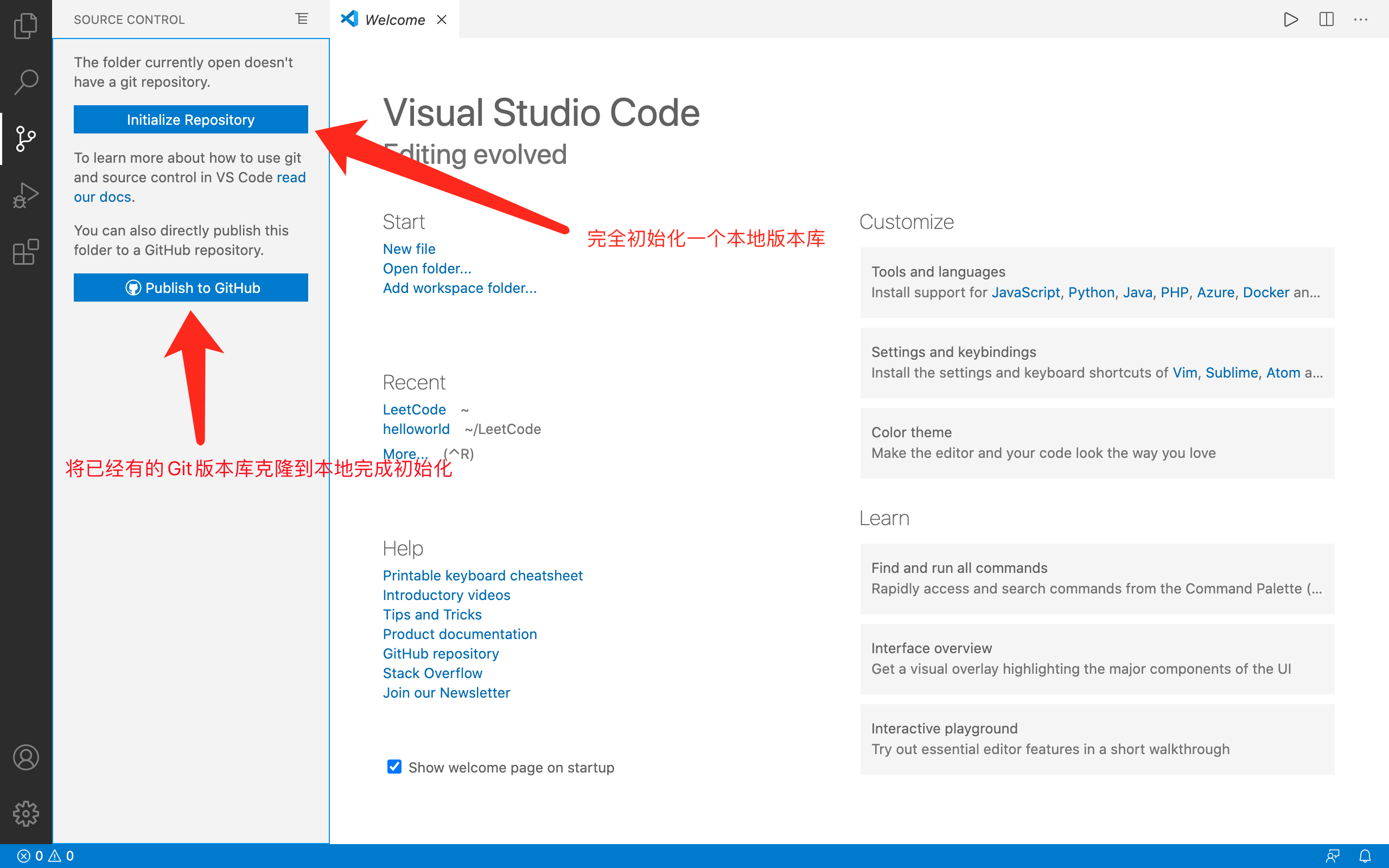Viewport: 1389px width, 868px height.
Task: Click the Run play icon in editor toolbar
Action: (x=1291, y=20)
